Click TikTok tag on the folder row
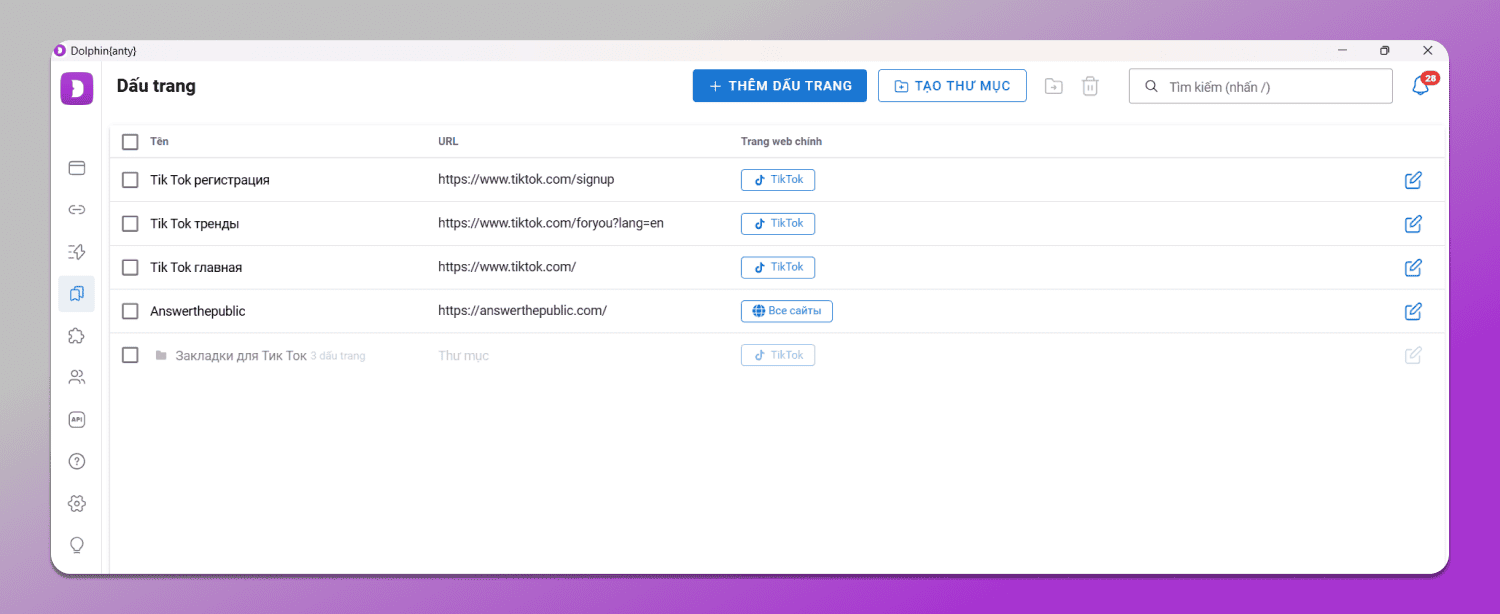The height and width of the screenshot is (614, 1500). [x=778, y=355]
